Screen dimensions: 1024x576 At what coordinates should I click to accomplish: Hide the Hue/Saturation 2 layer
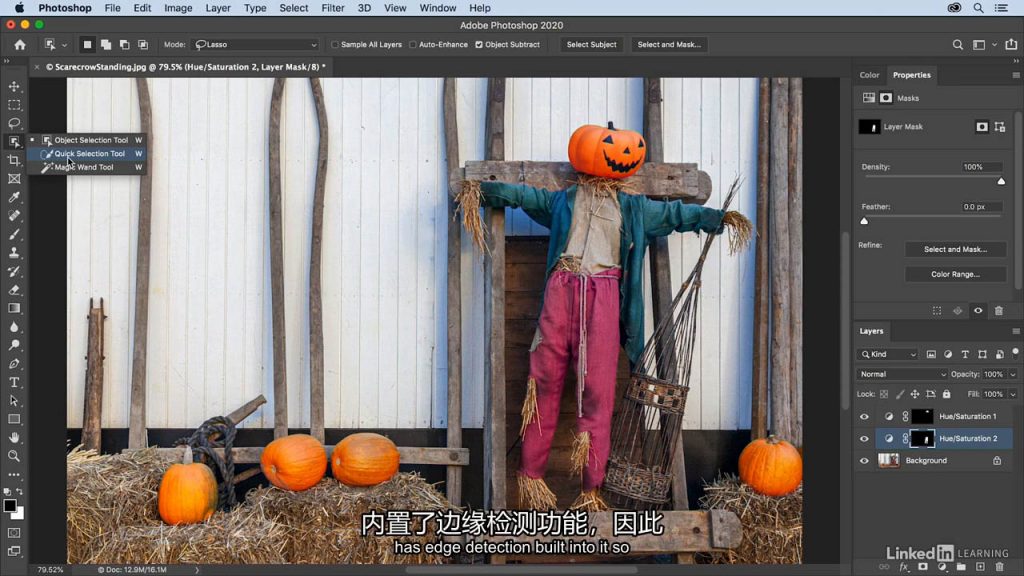pyautogui.click(x=864, y=438)
